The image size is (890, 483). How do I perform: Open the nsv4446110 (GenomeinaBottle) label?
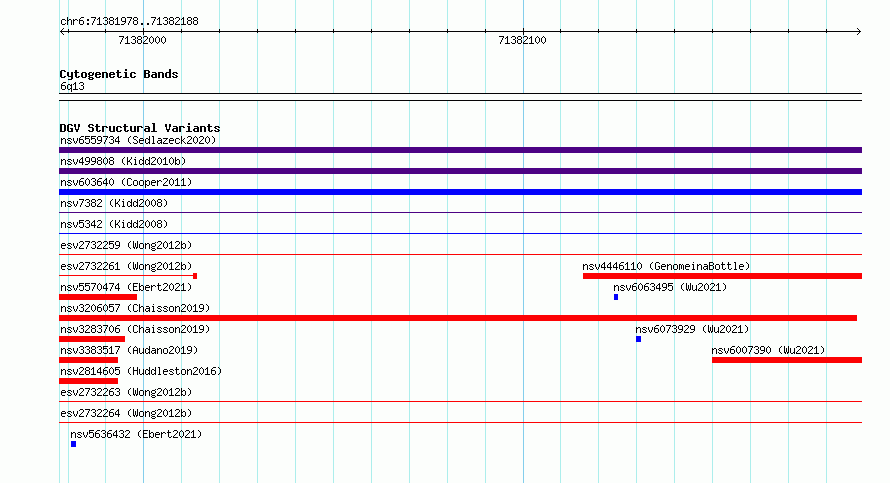666,266
